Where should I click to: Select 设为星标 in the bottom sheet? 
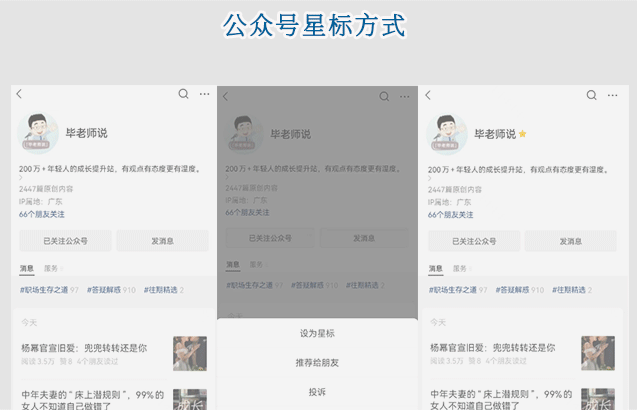click(x=317, y=333)
